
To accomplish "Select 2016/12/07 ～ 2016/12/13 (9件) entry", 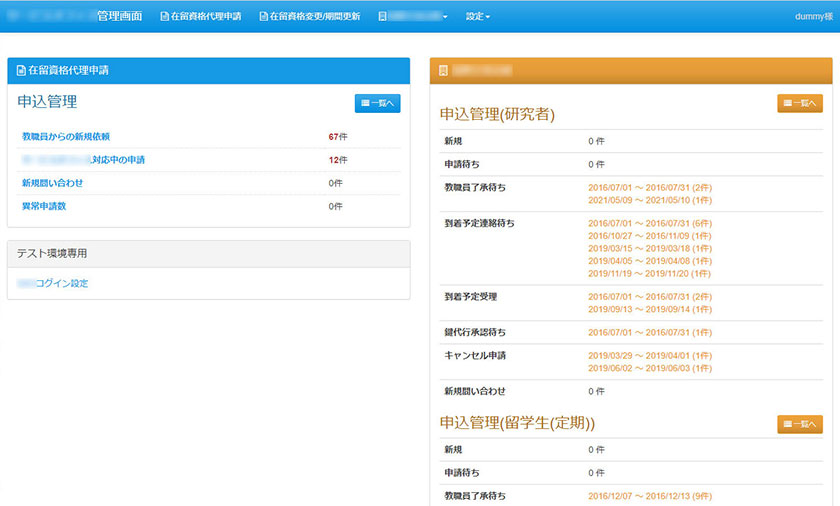I will coord(649,496).
